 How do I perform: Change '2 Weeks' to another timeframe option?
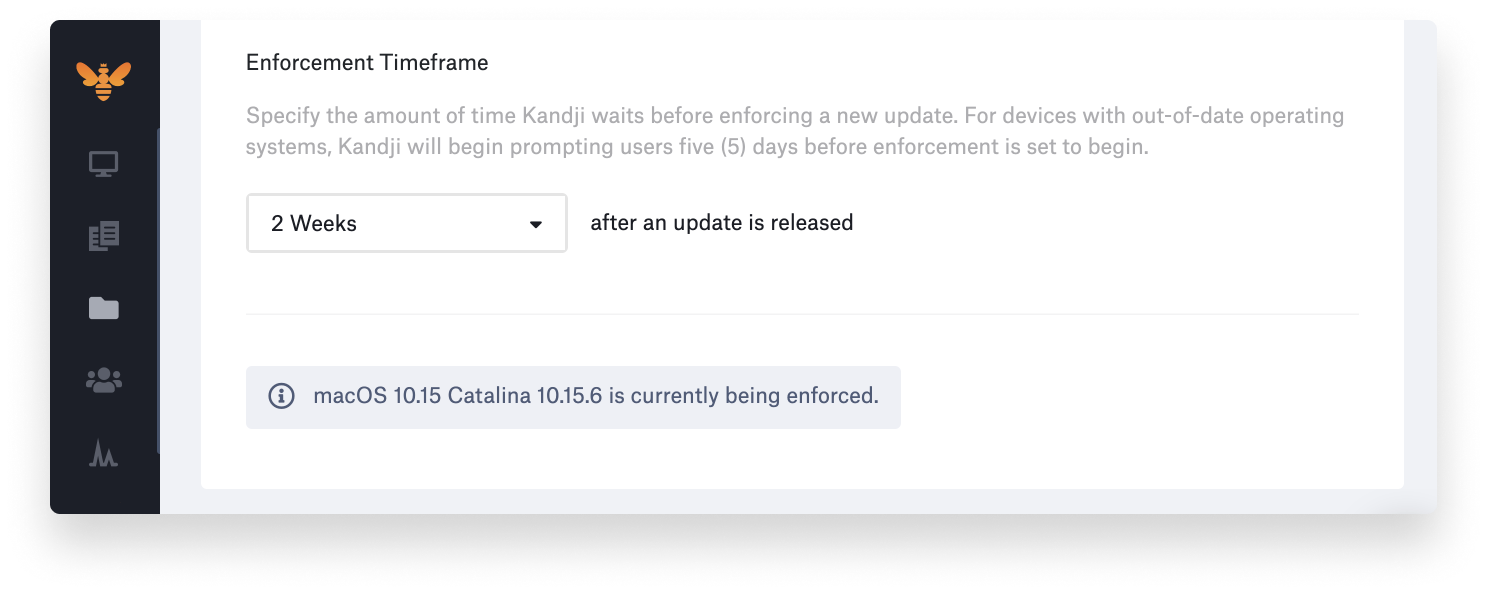tap(406, 223)
